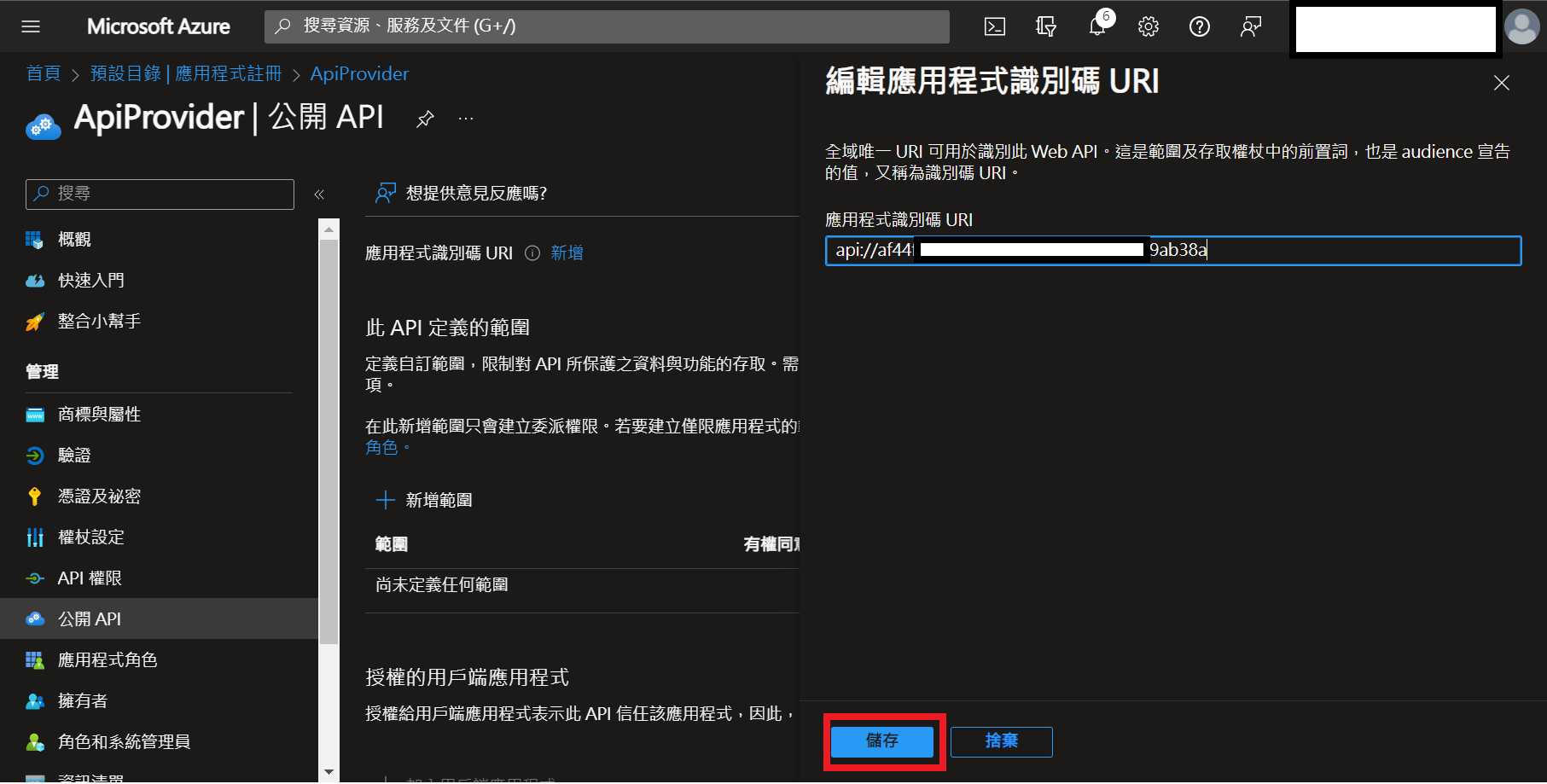
Task: Click the info icon beside 應用程式識別碼 URI
Action: pos(532,253)
